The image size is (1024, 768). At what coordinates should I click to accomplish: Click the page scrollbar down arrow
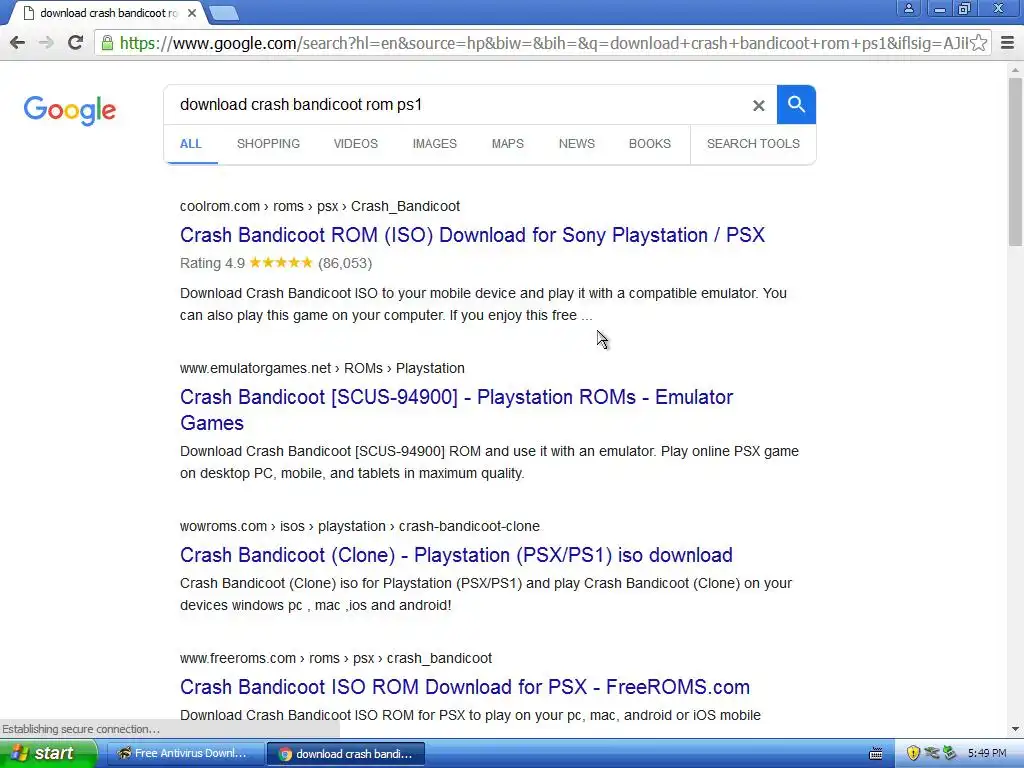point(1015,729)
